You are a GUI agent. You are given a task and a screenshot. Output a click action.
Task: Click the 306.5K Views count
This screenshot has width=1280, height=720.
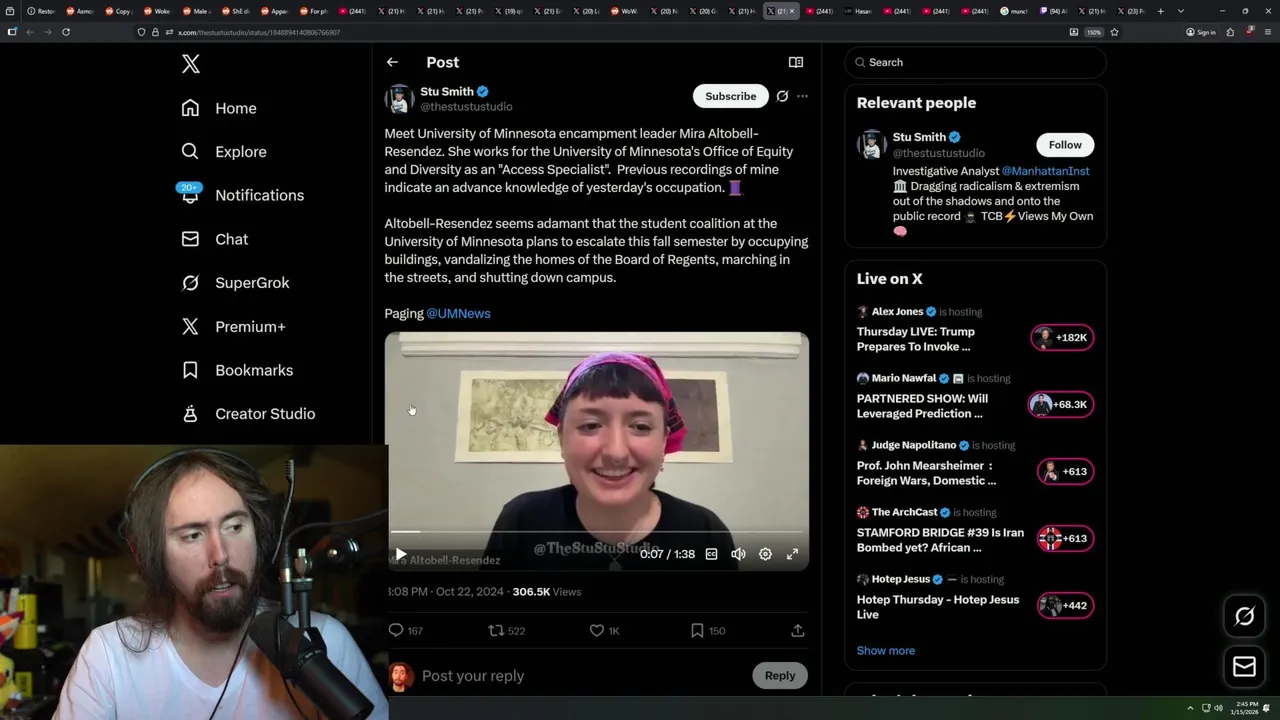pyautogui.click(x=547, y=591)
